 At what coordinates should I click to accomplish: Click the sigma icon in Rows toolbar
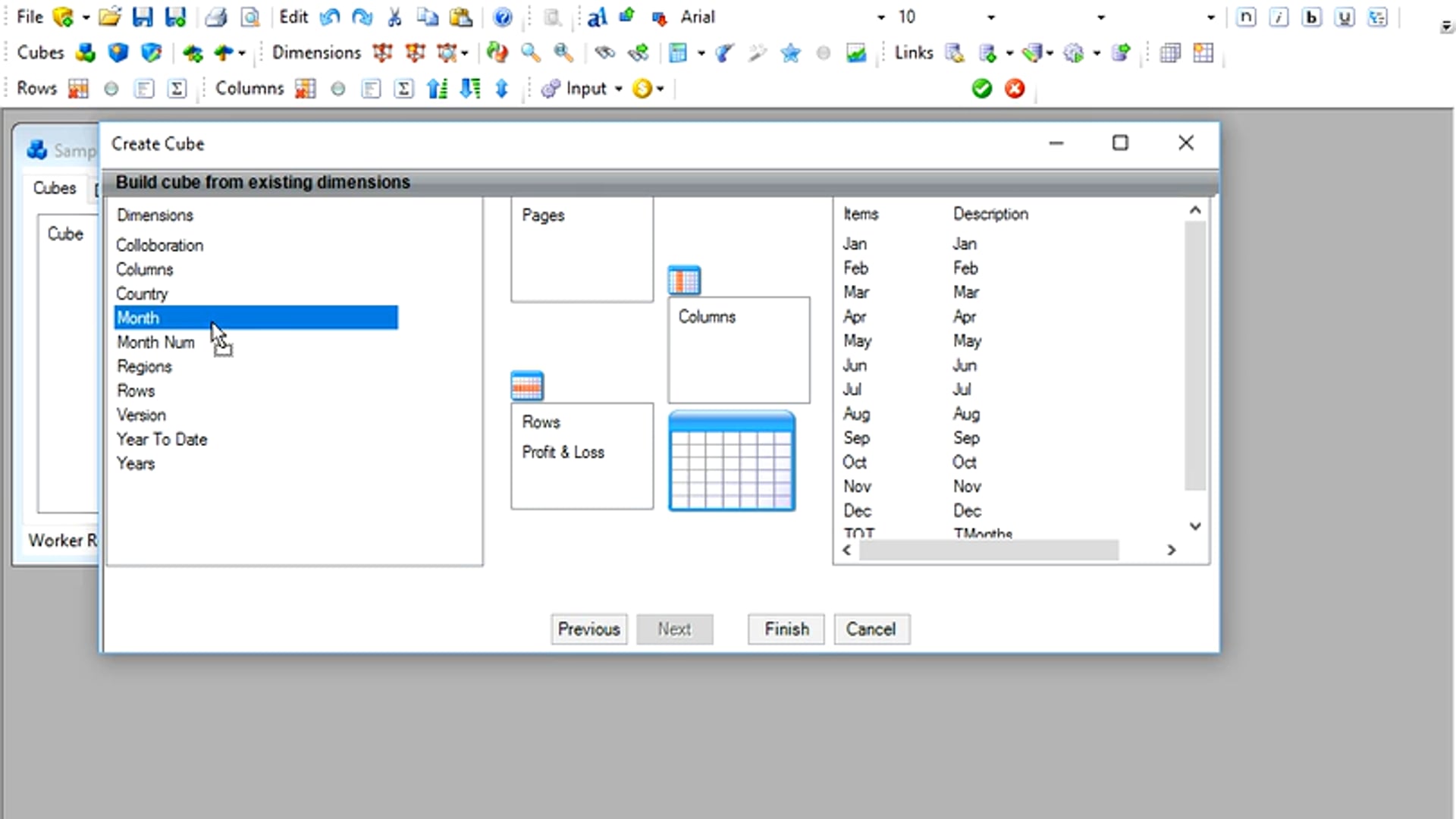click(177, 89)
